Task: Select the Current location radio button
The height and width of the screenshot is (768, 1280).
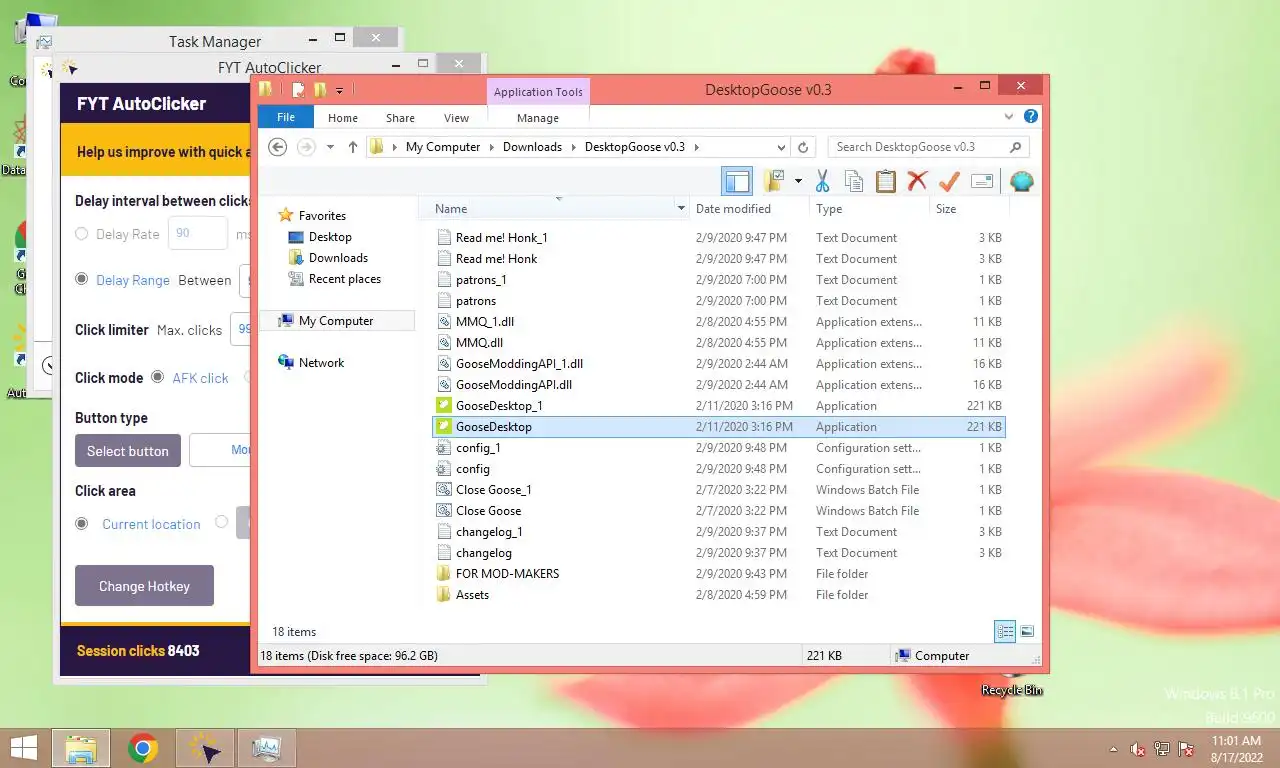Action: 82,523
